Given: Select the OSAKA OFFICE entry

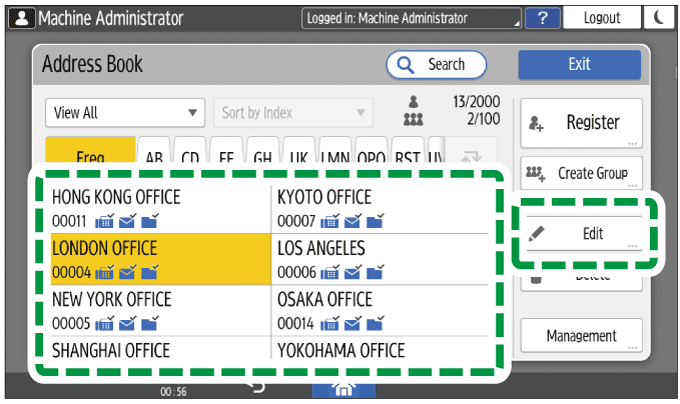Looking at the screenshot, I should coord(383,309).
